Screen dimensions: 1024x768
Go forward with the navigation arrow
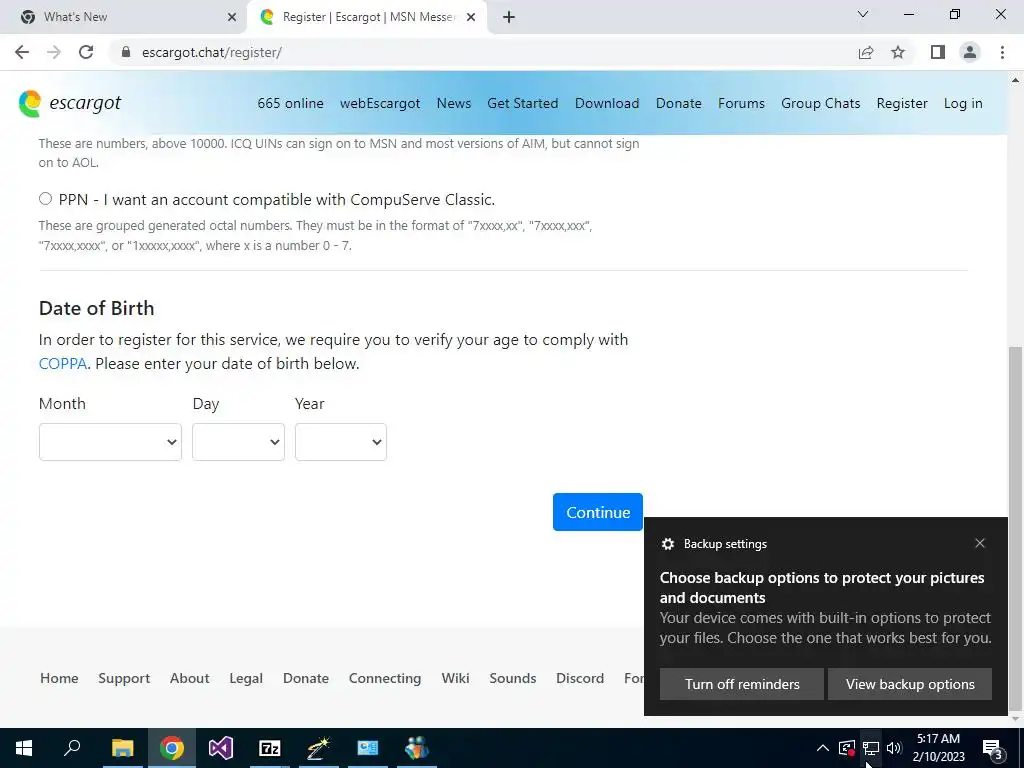tap(54, 52)
